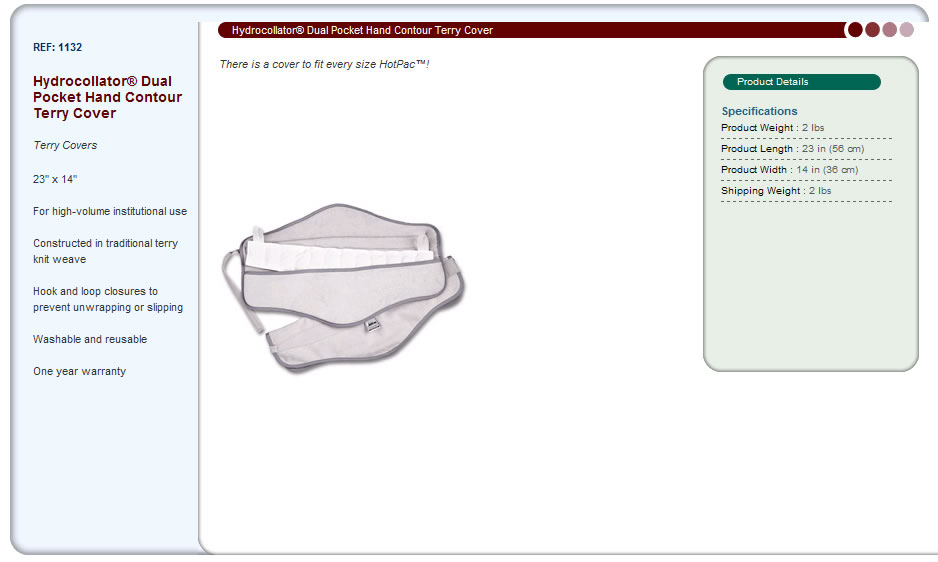Open the Product Details tab

(x=802, y=82)
